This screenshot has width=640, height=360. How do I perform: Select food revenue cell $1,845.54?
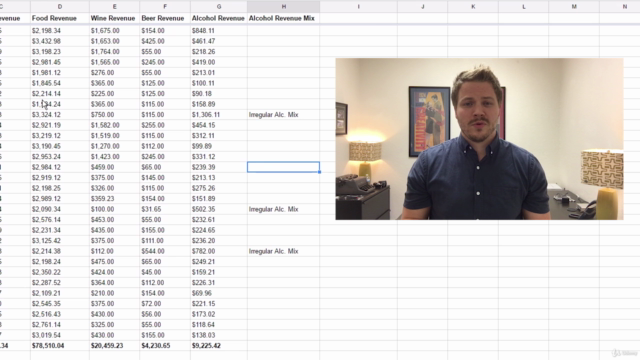[60, 83]
